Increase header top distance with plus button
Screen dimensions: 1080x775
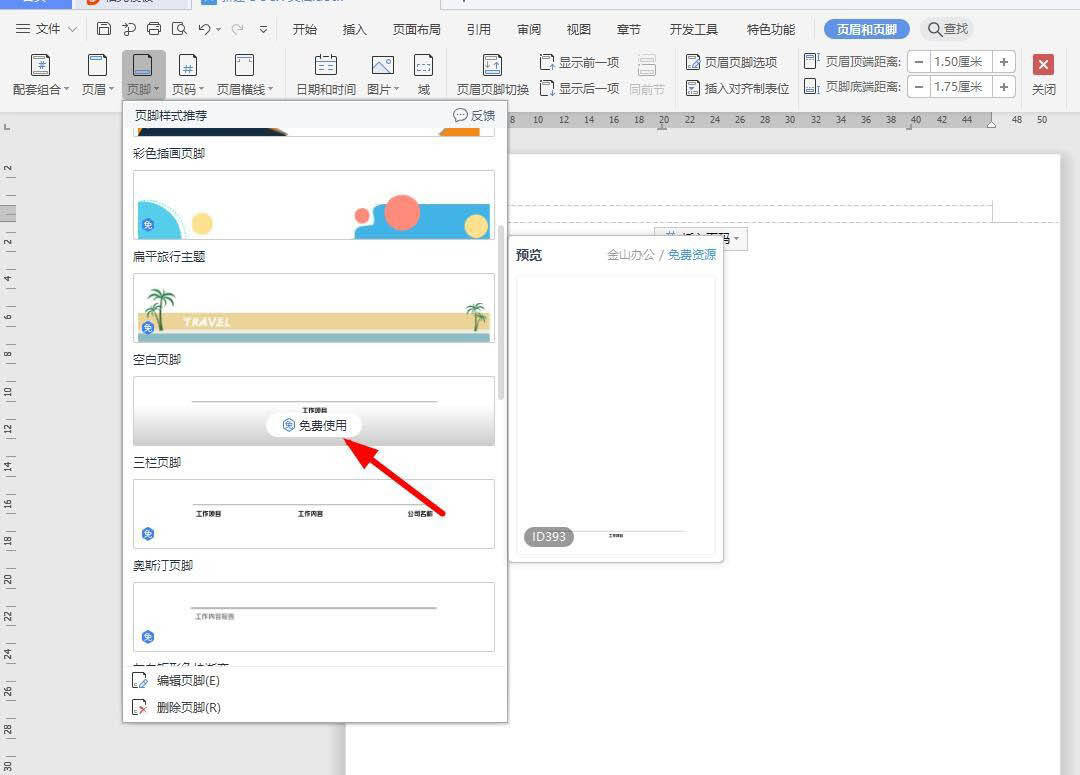[x=1004, y=61]
